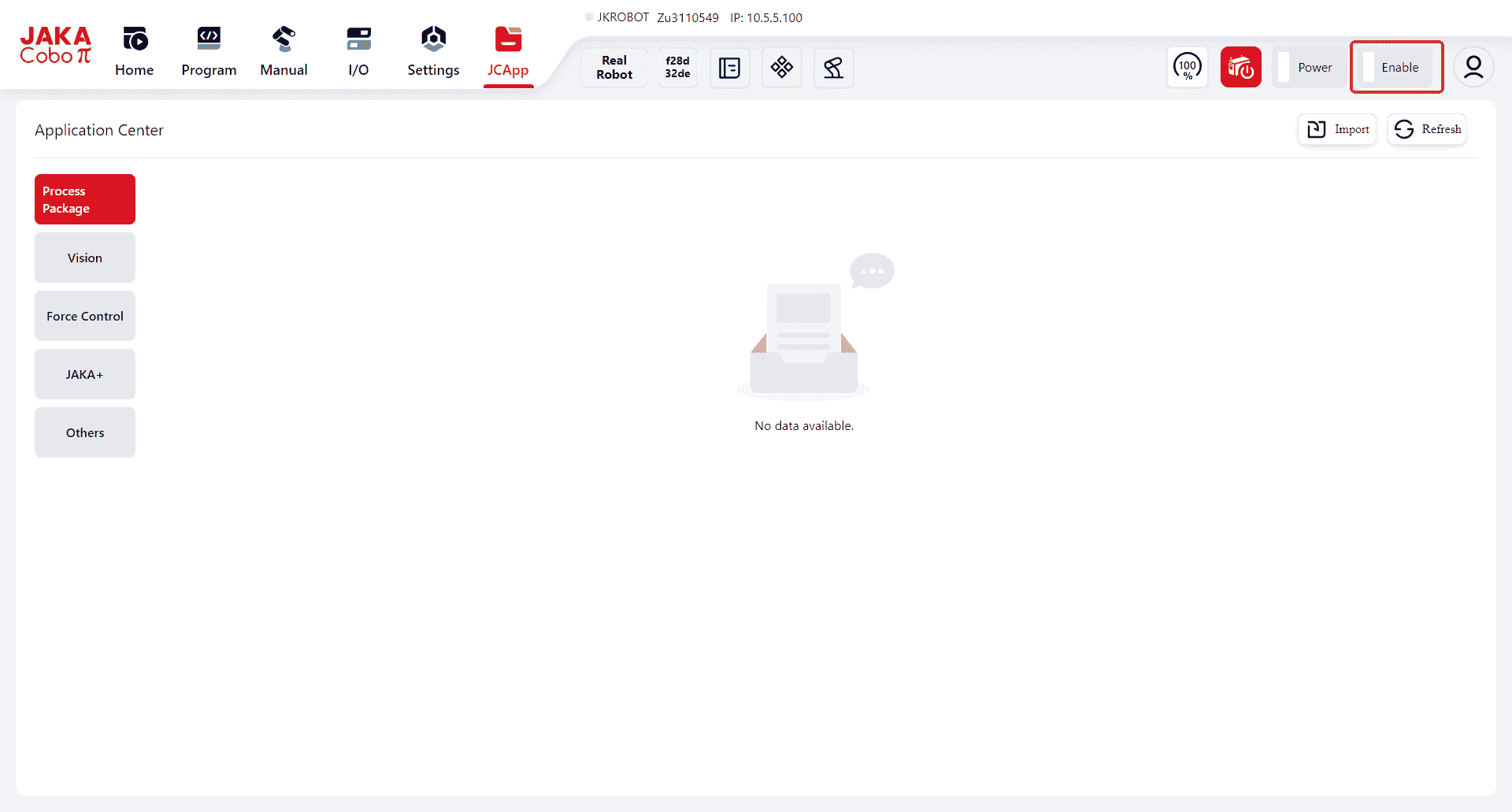Open the 100% speed rate indicator
1512x812 pixels.
[1187, 67]
